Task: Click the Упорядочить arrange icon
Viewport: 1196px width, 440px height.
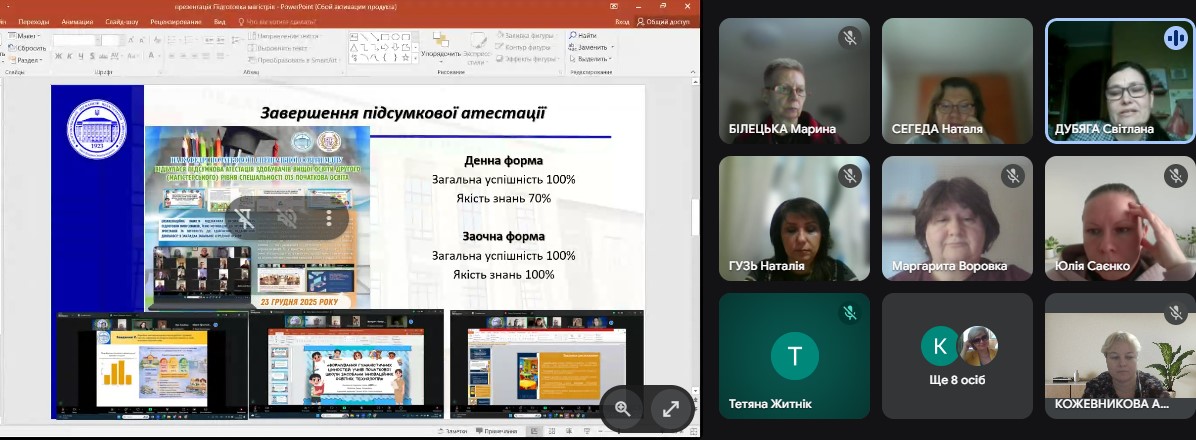Action: click(x=440, y=42)
